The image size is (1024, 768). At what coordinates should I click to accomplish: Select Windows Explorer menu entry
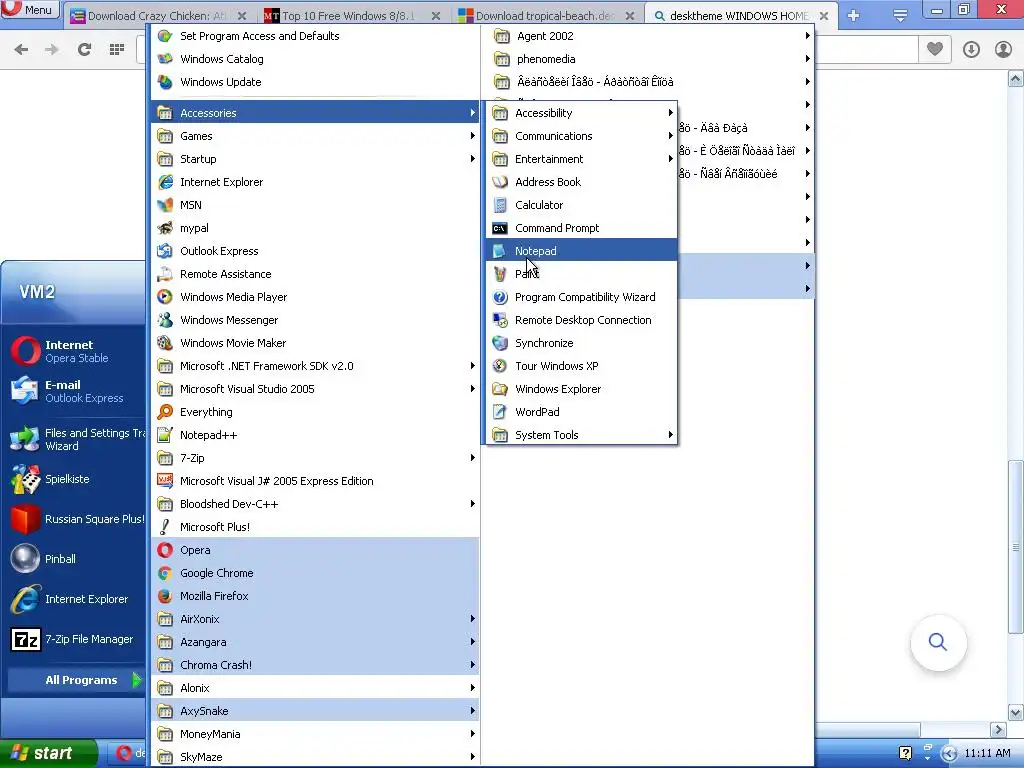(581, 389)
